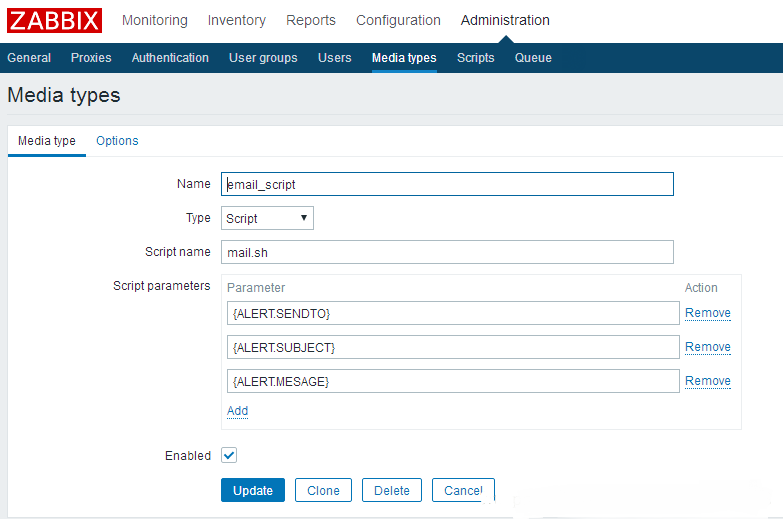Screen dimensions: 783x519
Task: Remove the {ALERT.MESAGE} parameter
Action: coord(707,381)
